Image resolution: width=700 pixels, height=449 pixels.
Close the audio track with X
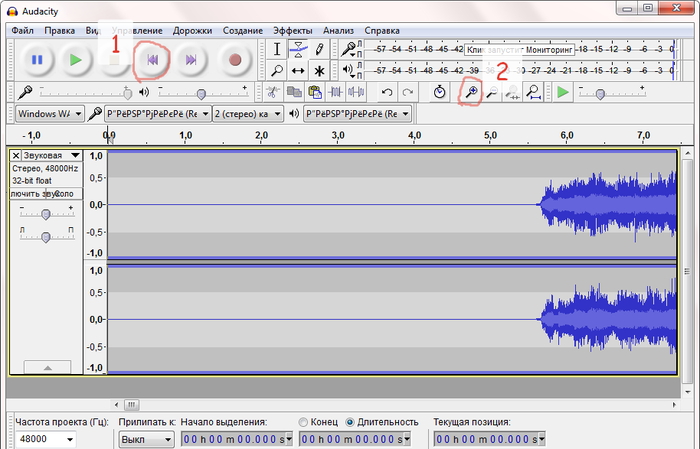point(16,156)
